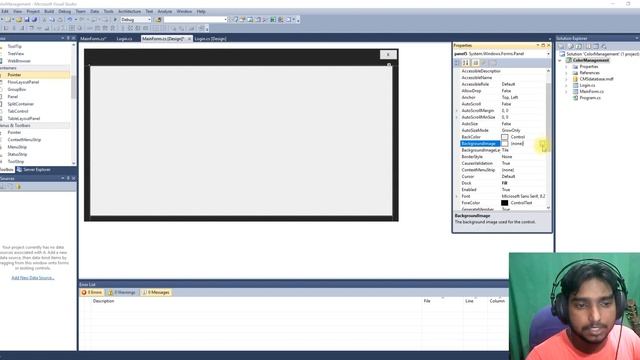Select the BorderStyle property row
This screenshot has height=360, width=640.
[x=502, y=157]
